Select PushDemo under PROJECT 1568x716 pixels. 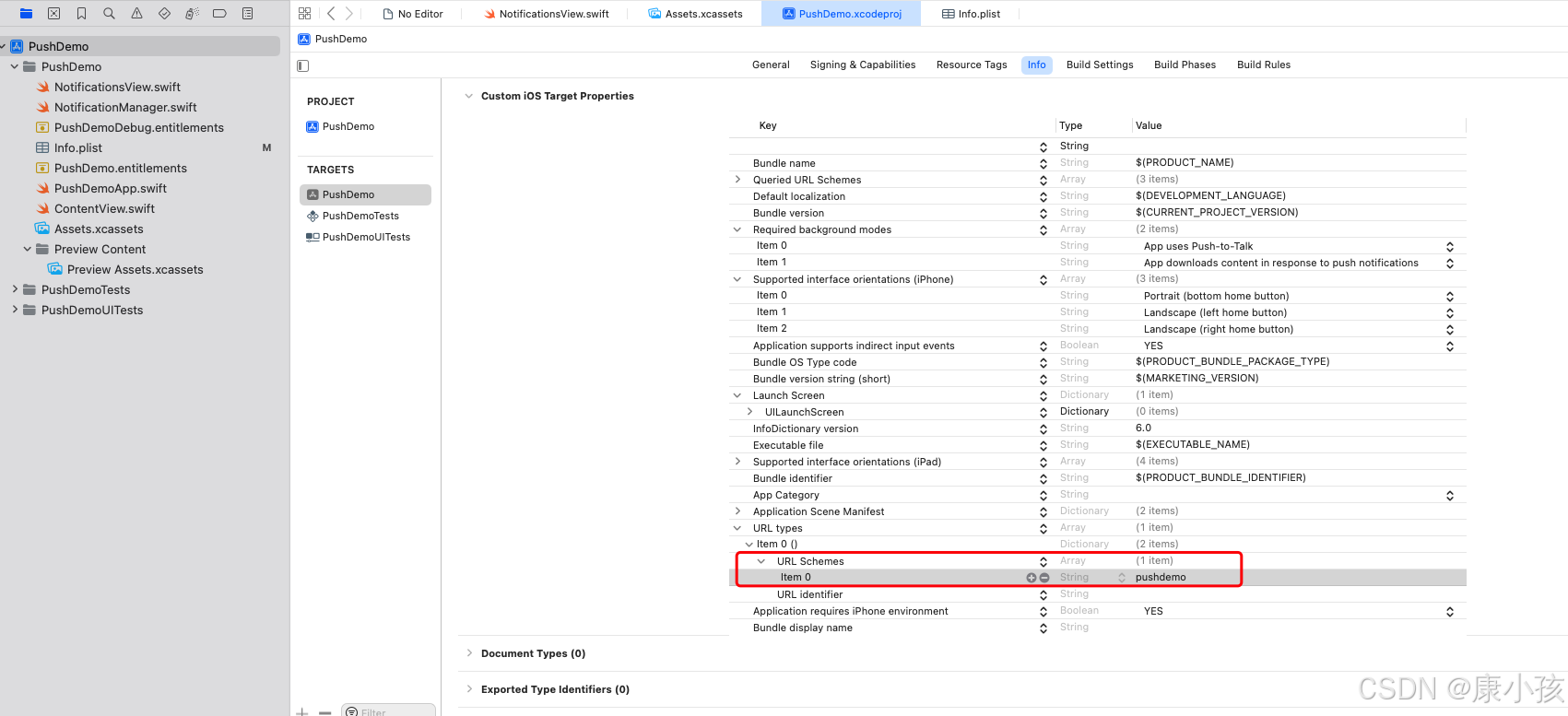(x=340, y=126)
